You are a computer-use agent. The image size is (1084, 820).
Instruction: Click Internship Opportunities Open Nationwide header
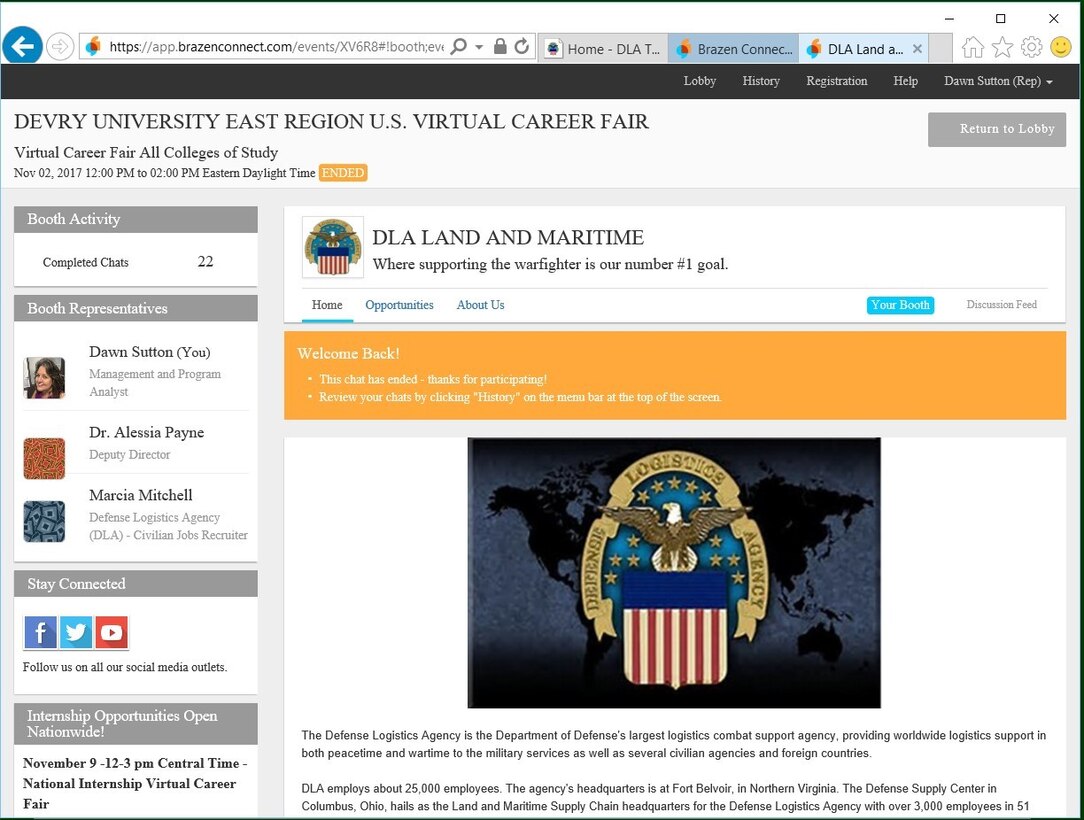tap(136, 724)
